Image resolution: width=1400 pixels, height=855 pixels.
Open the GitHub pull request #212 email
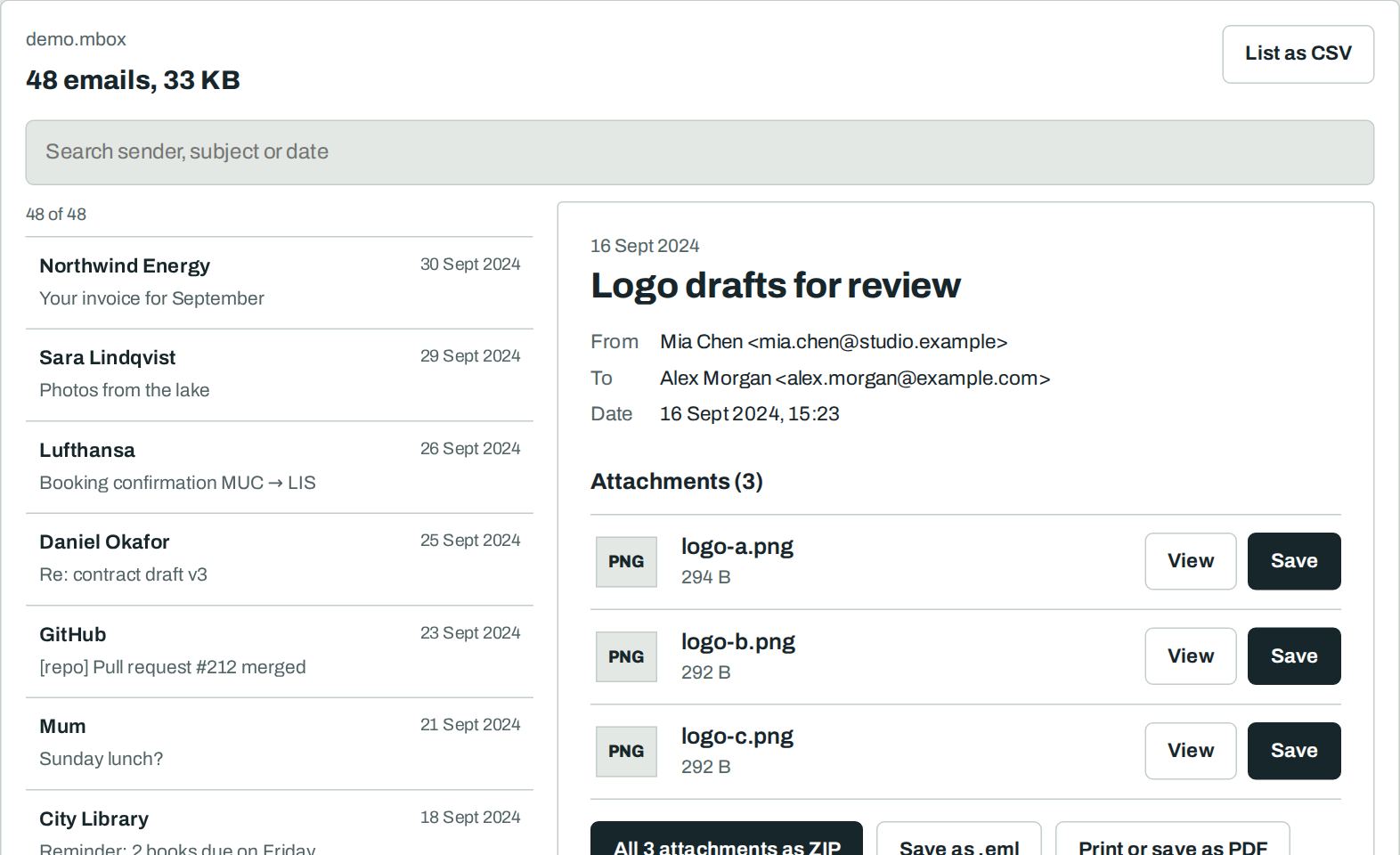pos(279,651)
